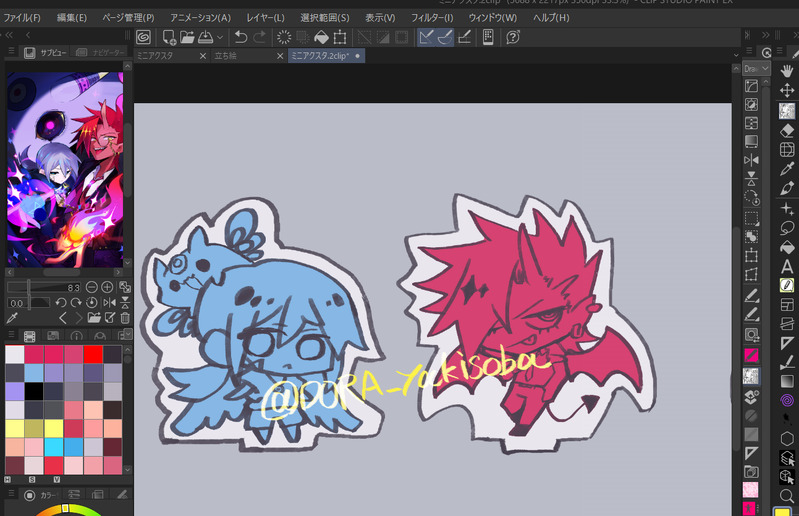Open the ページ管理(P) menu
The height and width of the screenshot is (516, 799).
coord(128,18)
